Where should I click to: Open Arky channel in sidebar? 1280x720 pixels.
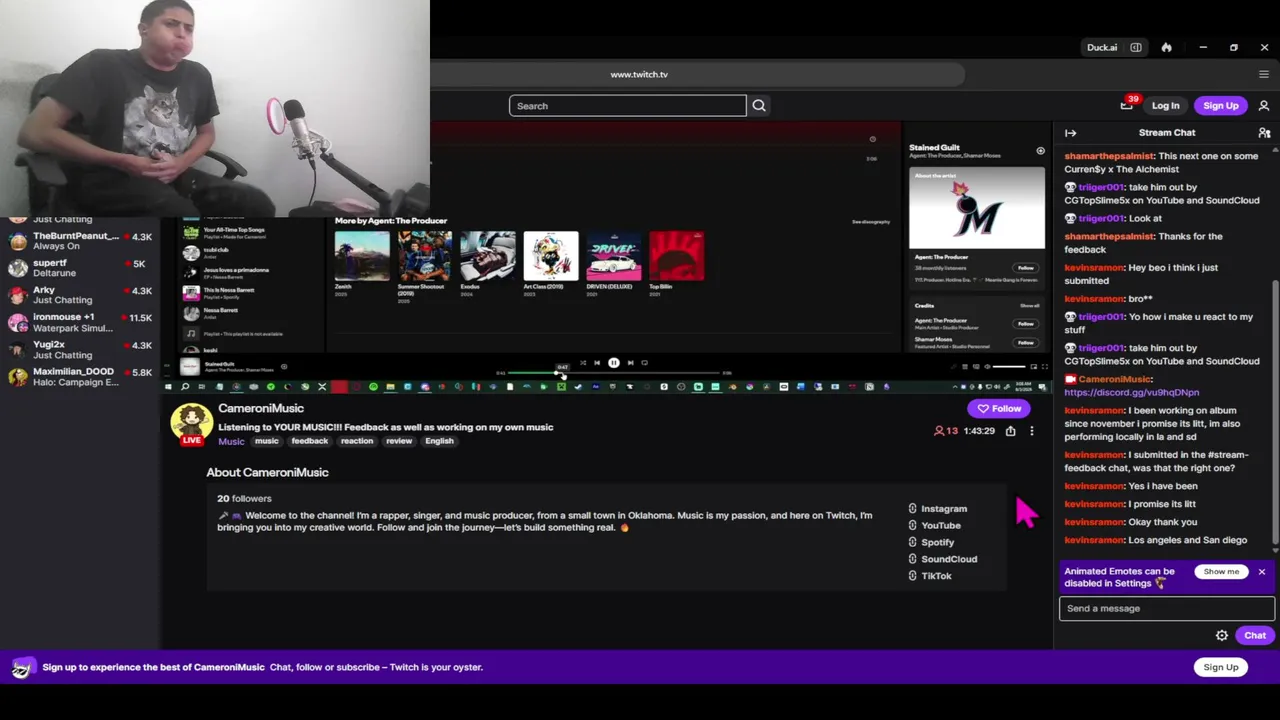pos(80,295)
